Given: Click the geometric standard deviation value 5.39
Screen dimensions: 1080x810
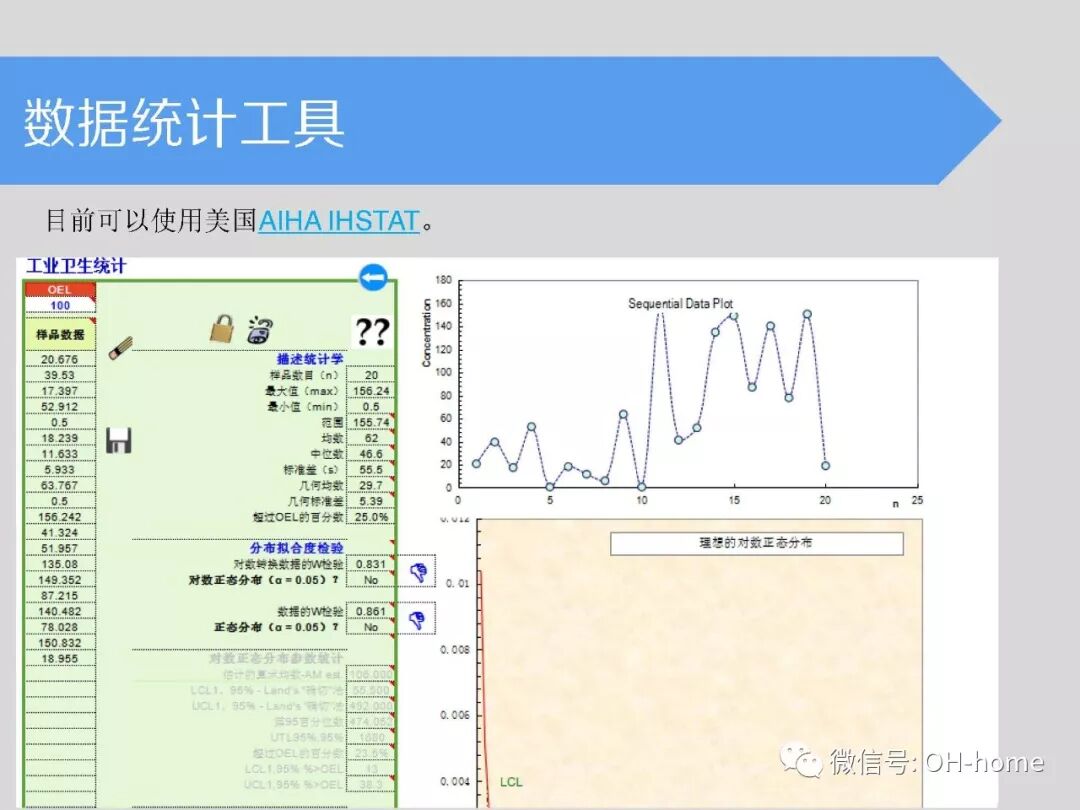Looking at the screenshot, I should coord(371,501).
